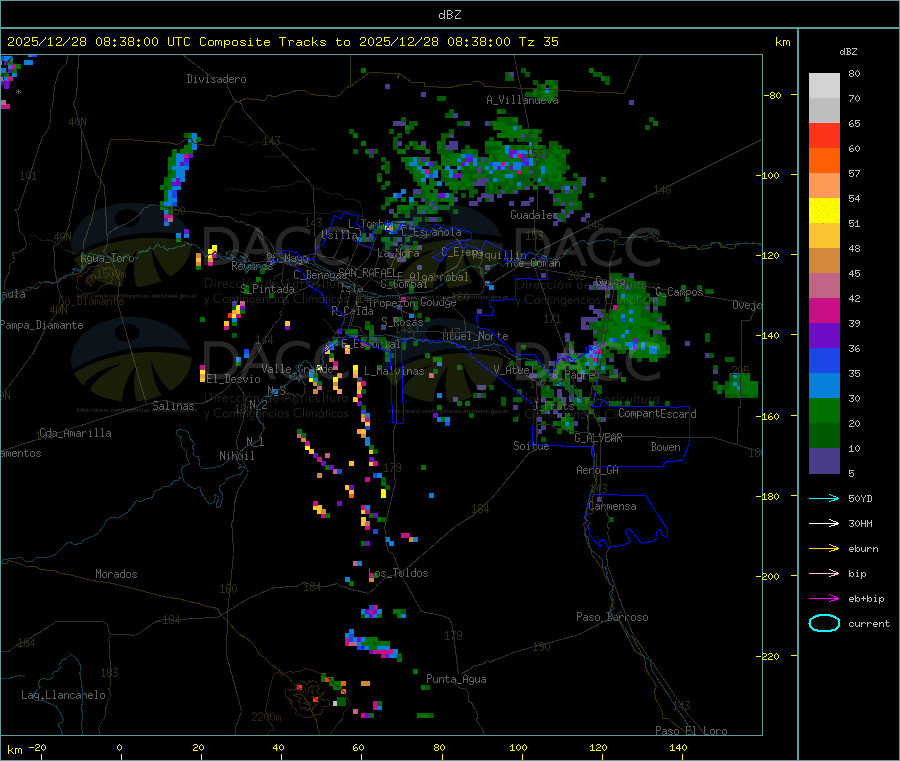Click the Nihuil map label
The width and height of the screenshot is (900, 761).
coord(237,456)
